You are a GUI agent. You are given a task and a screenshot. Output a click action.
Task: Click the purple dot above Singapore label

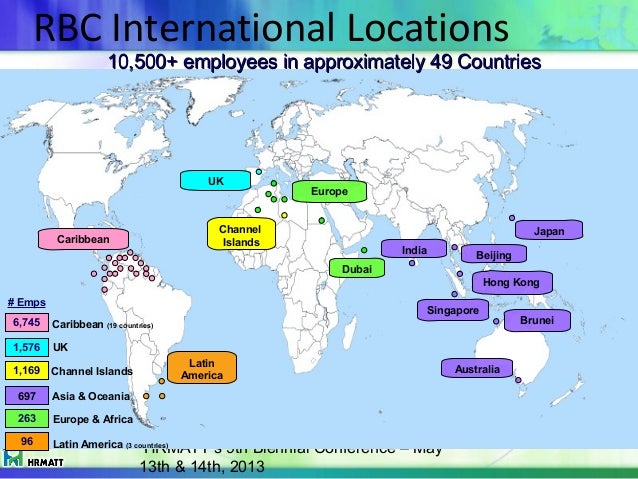[455, 294]
